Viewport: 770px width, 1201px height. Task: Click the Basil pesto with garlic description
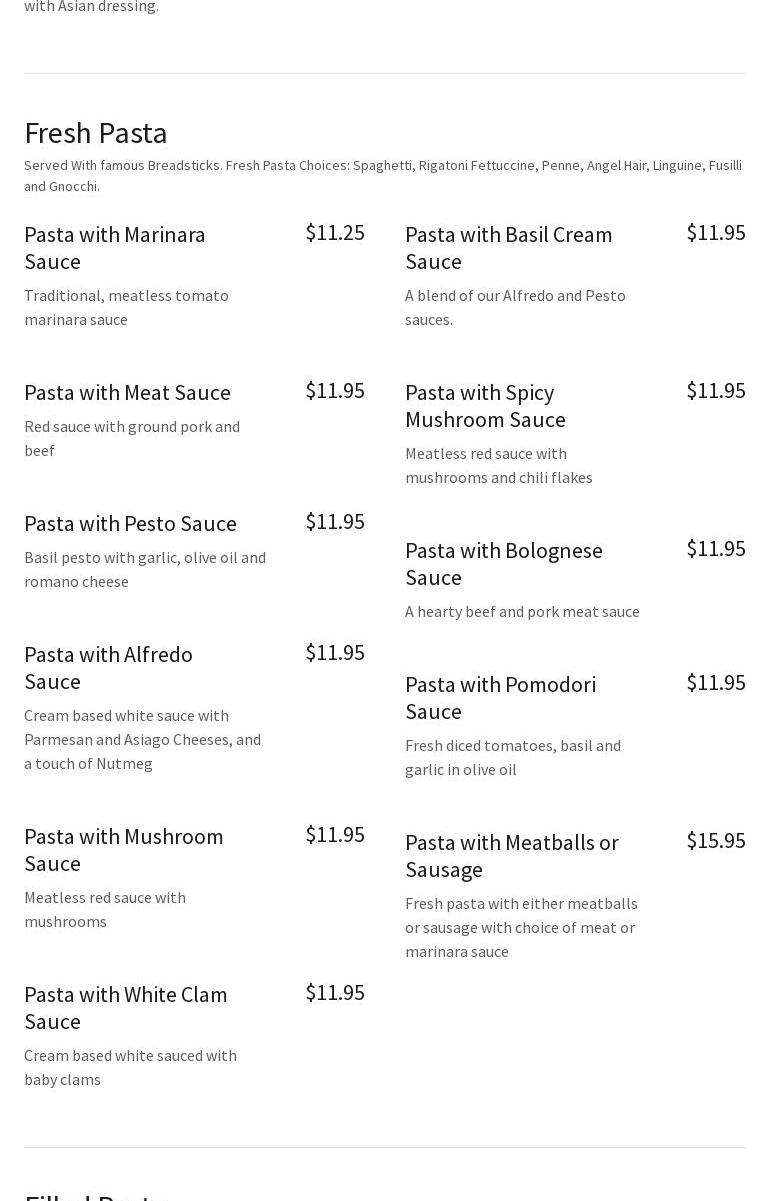145,569
